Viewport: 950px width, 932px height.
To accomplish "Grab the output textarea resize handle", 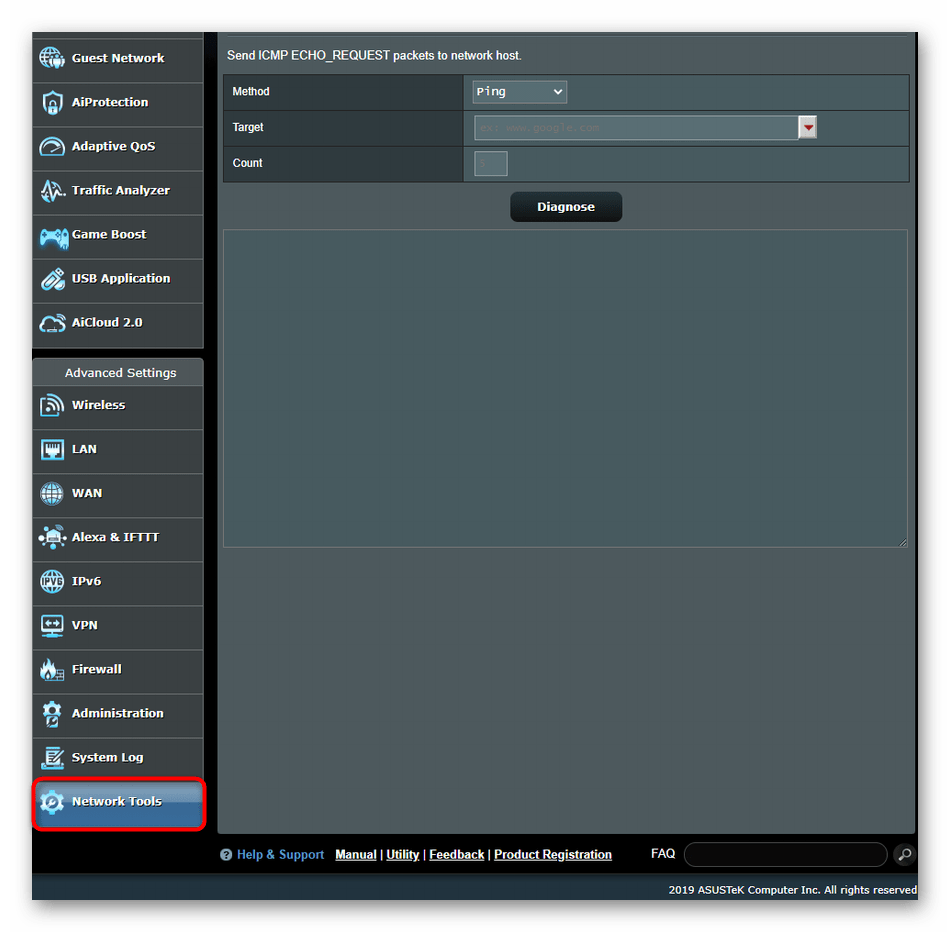I will 903,542.
